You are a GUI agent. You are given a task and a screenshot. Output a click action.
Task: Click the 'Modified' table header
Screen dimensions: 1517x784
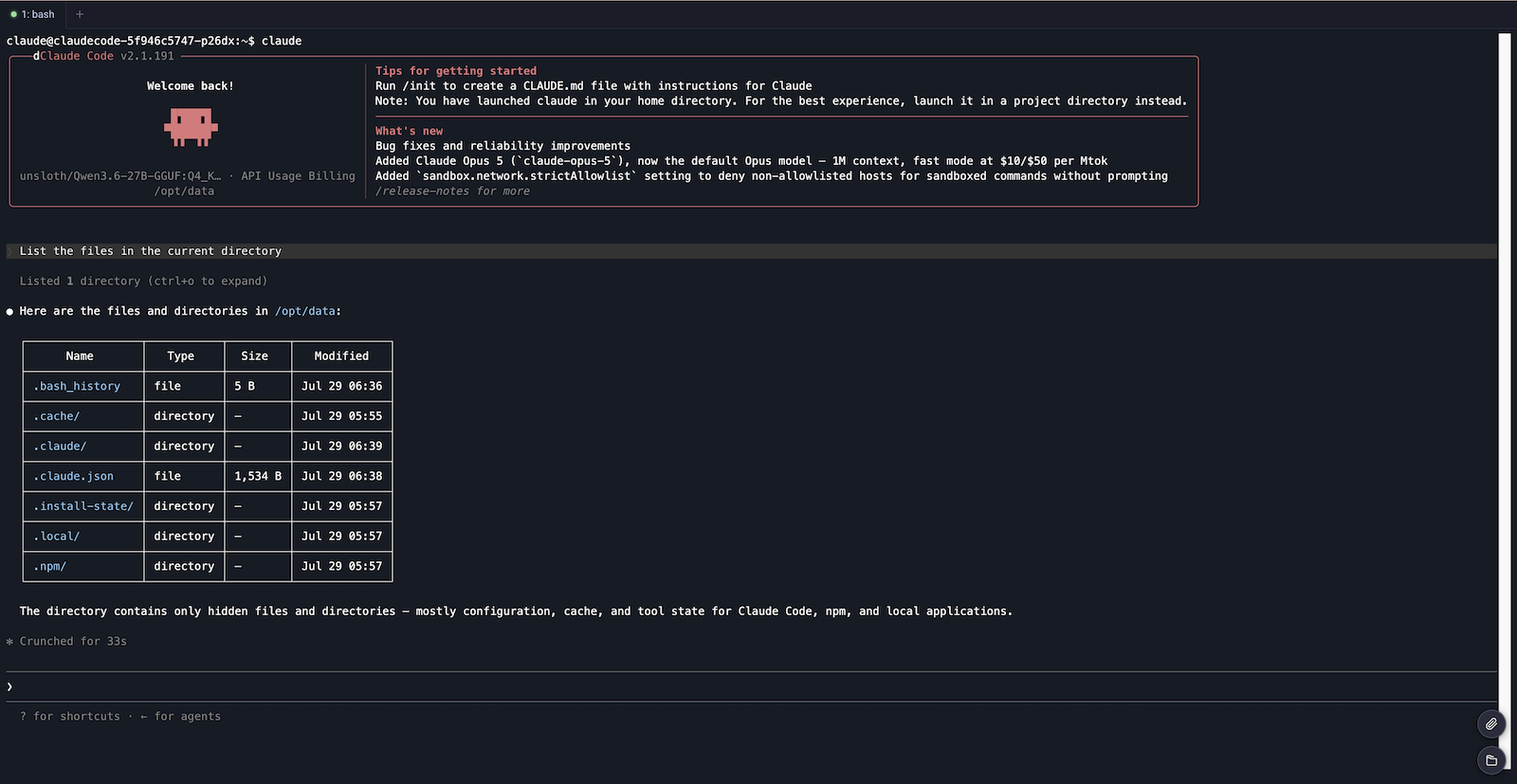(341, 356)
